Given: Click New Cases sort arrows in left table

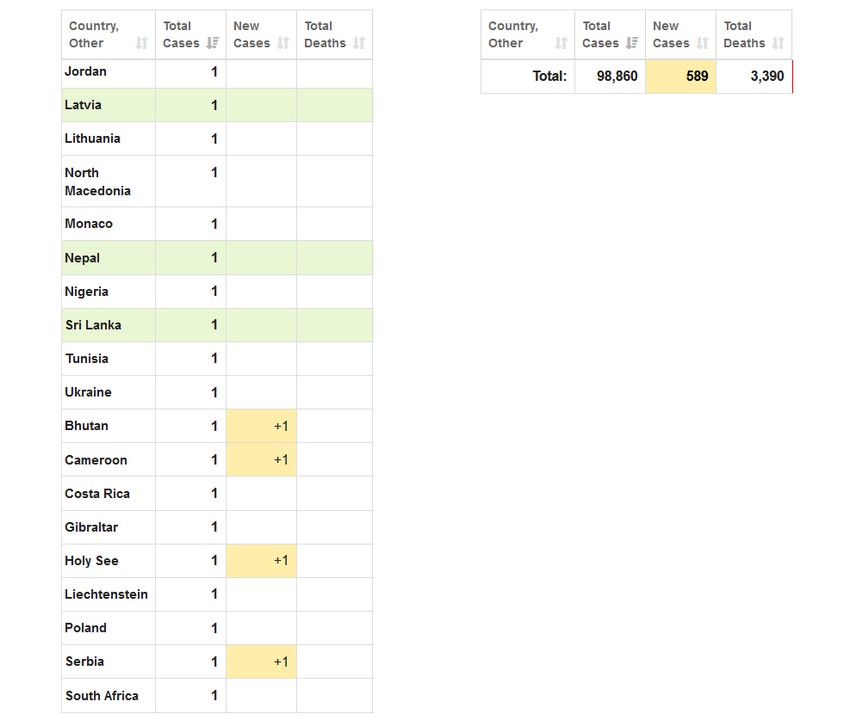Looking at the screenshot, I should [283, 43].
